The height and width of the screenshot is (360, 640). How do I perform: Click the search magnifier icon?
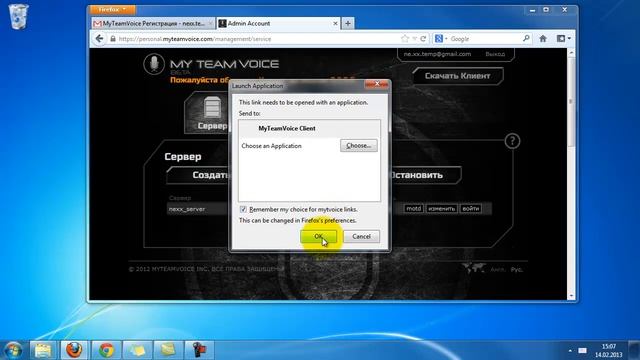tap(526, 39)
